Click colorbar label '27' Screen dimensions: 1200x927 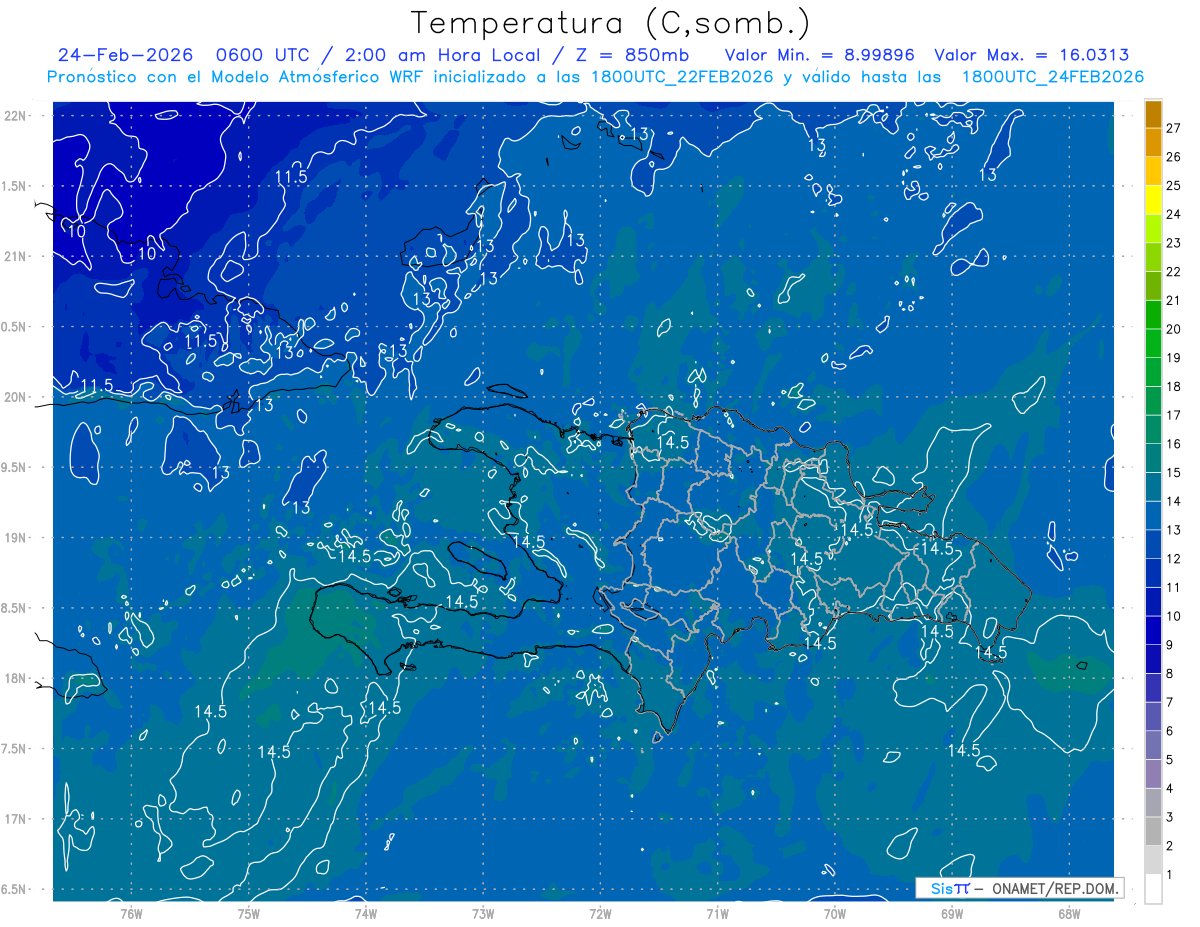click(x=1173, y=128)
